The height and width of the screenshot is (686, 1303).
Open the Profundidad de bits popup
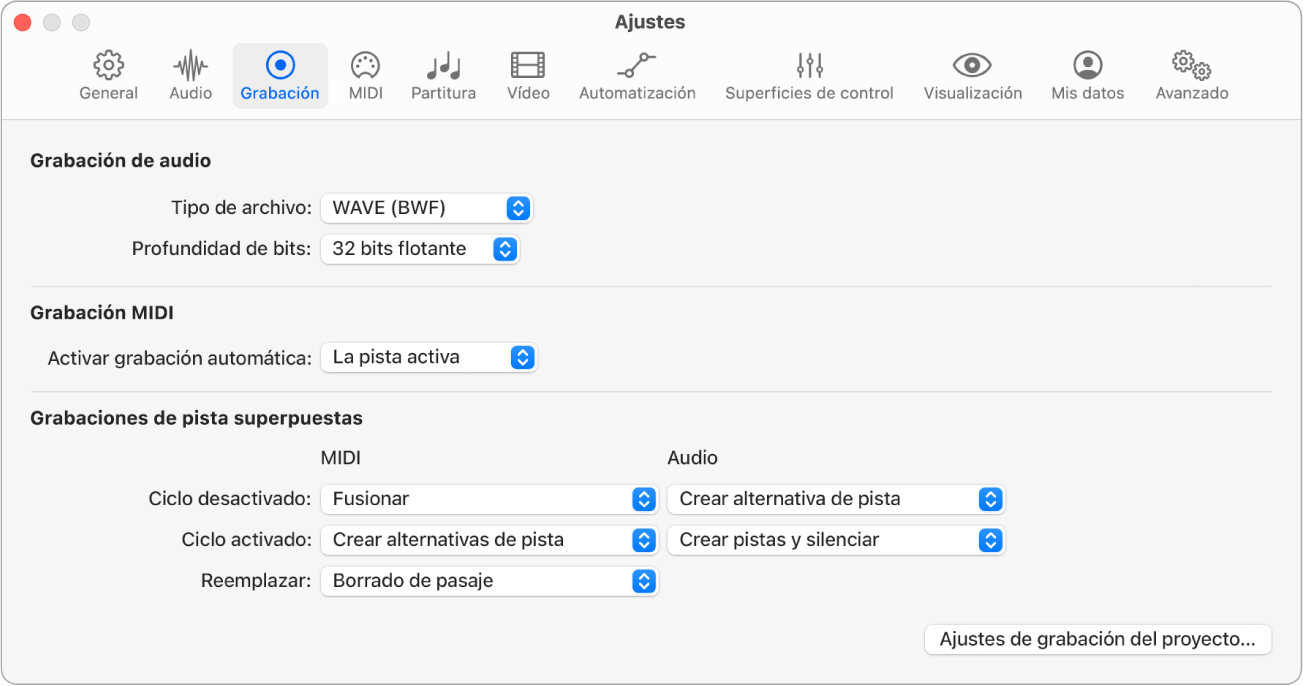420,249
